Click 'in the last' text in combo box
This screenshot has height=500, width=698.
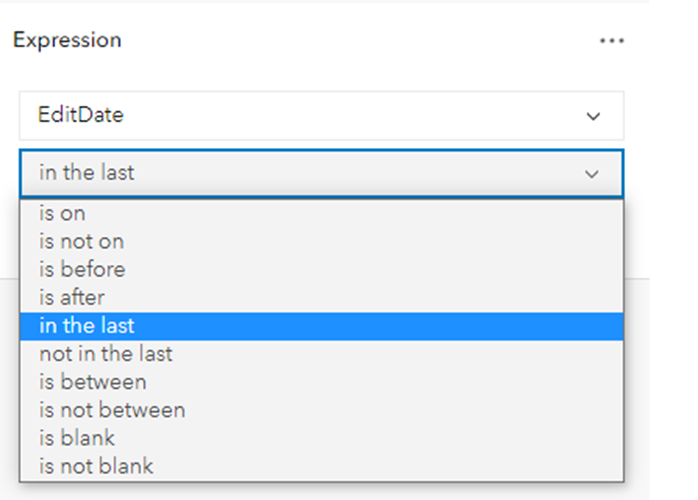point(87,173)
